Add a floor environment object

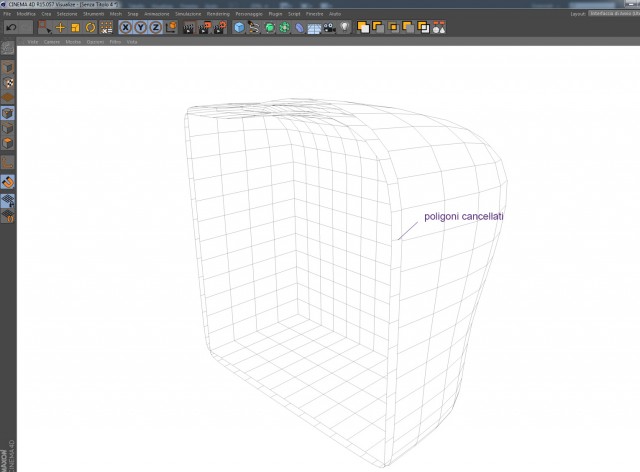tap(314, 27)
